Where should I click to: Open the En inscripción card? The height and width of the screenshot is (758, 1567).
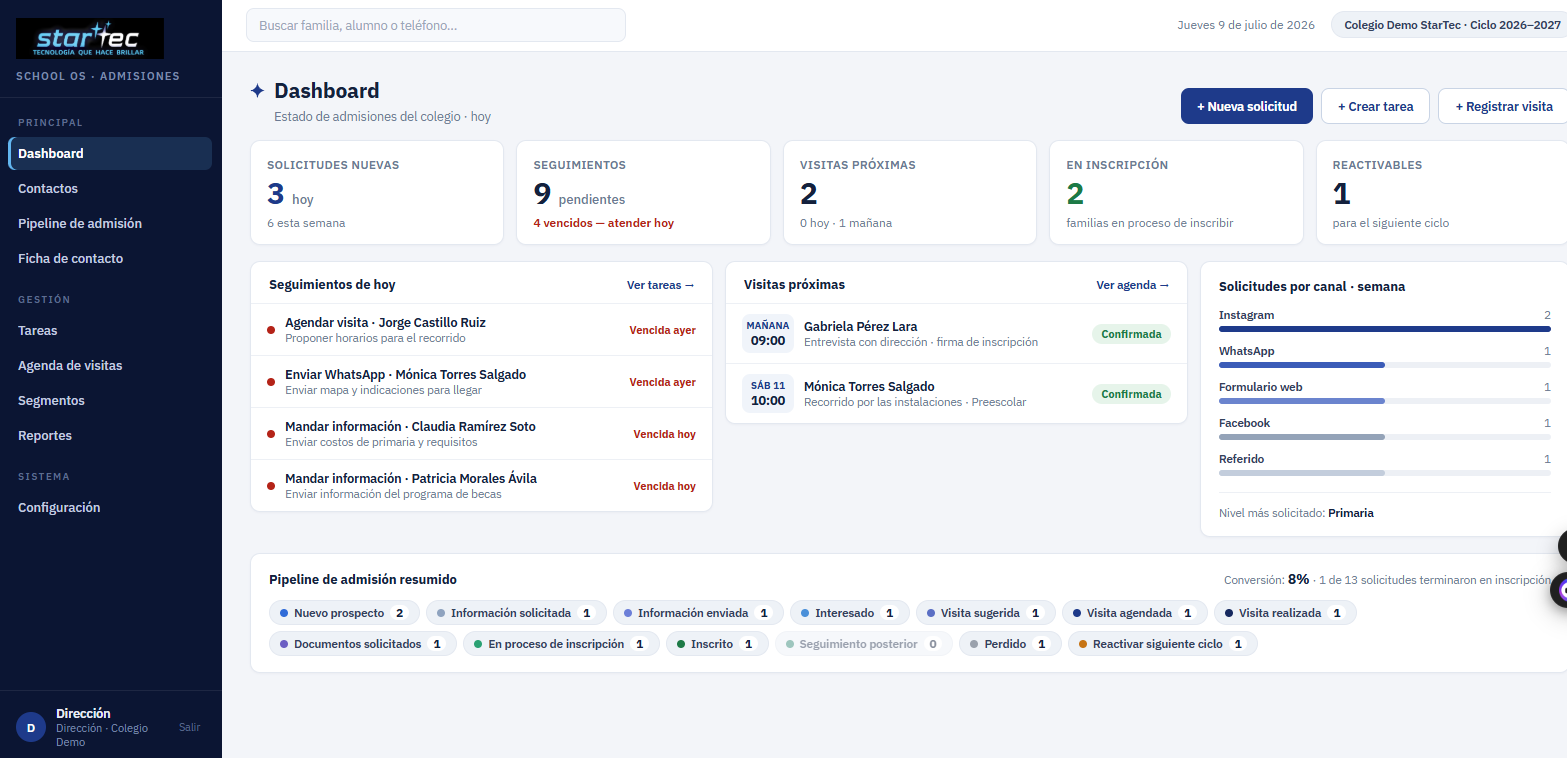point(1176,192)
